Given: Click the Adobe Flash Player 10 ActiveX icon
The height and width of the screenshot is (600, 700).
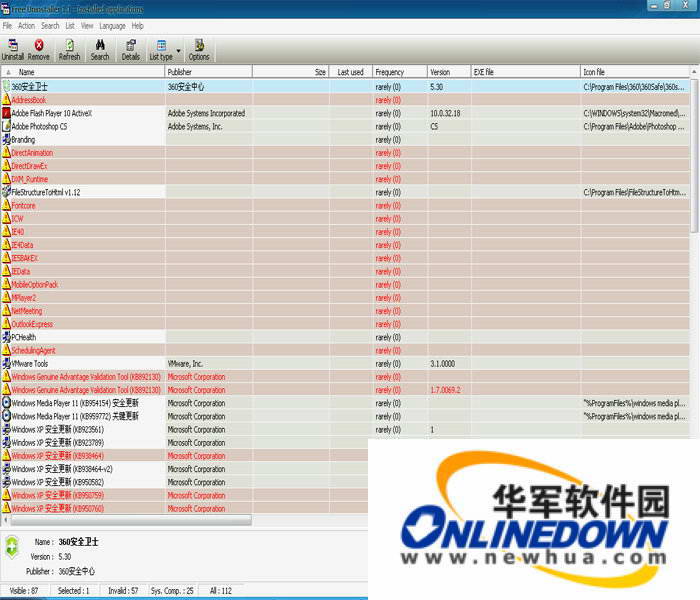Looking at the screenshot, I should coord(6,113).
